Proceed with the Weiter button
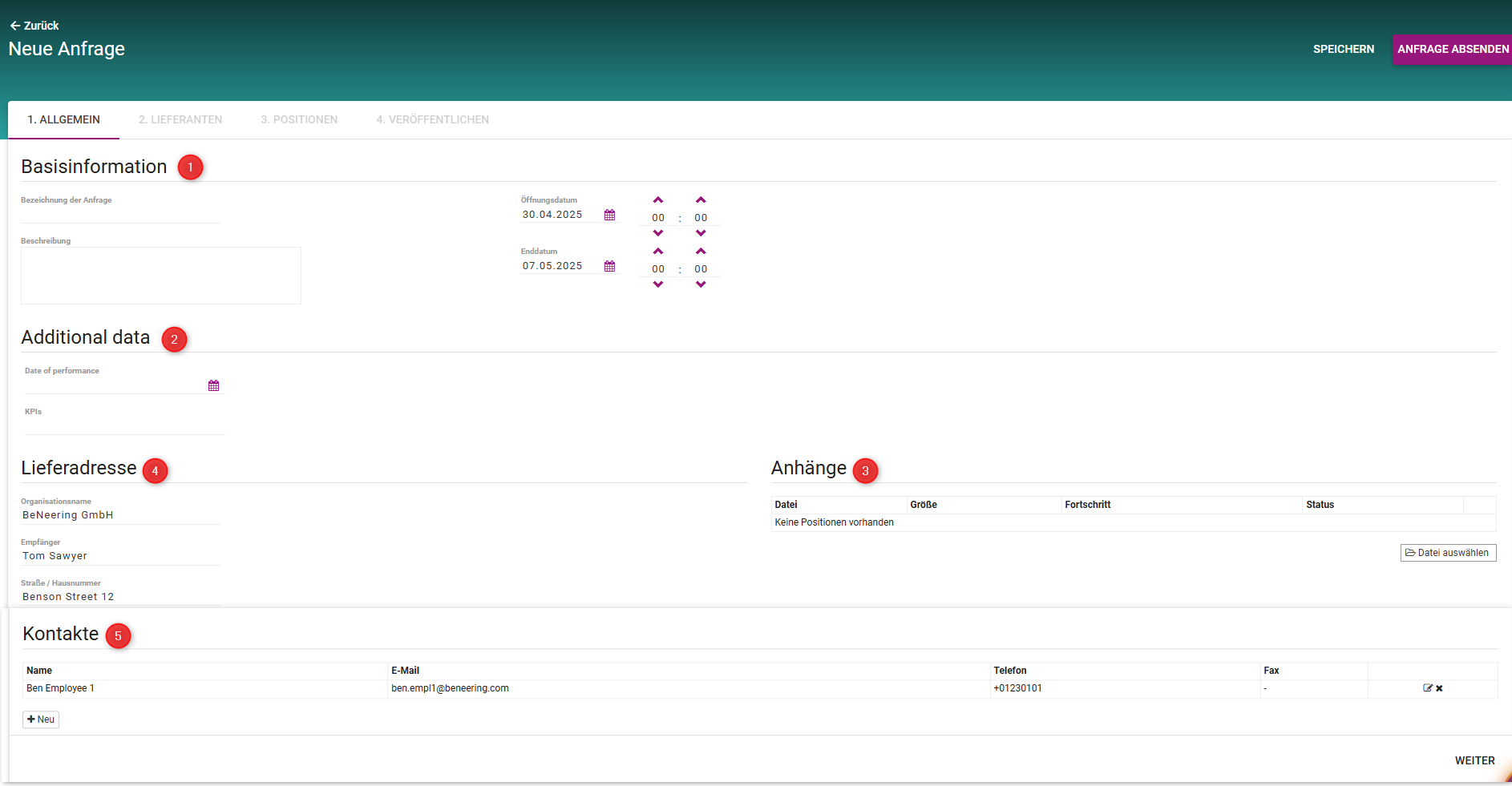Image resolution: width=1512 pixels, height=786 pixels. click(x=1474, y=760)
